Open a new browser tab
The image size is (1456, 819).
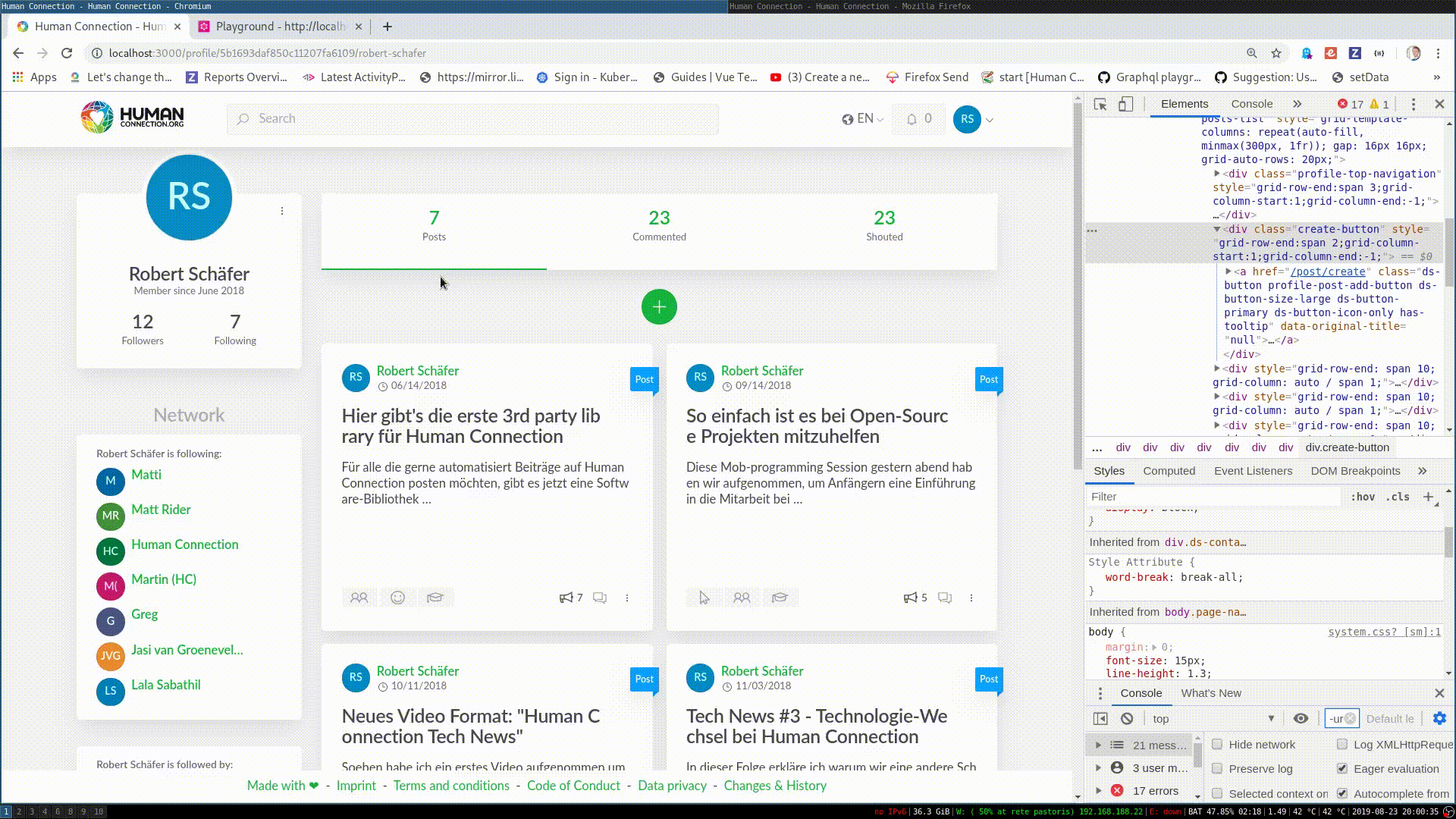[x=388, y=27]
